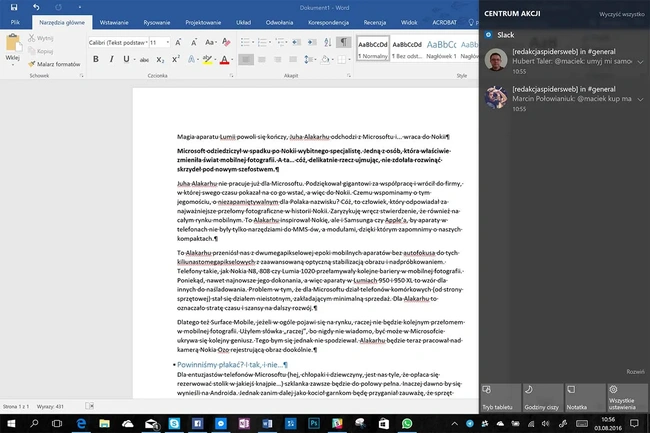650x433 pixels.
Task: Open the change case dropdown
Action: click(210, 42)
